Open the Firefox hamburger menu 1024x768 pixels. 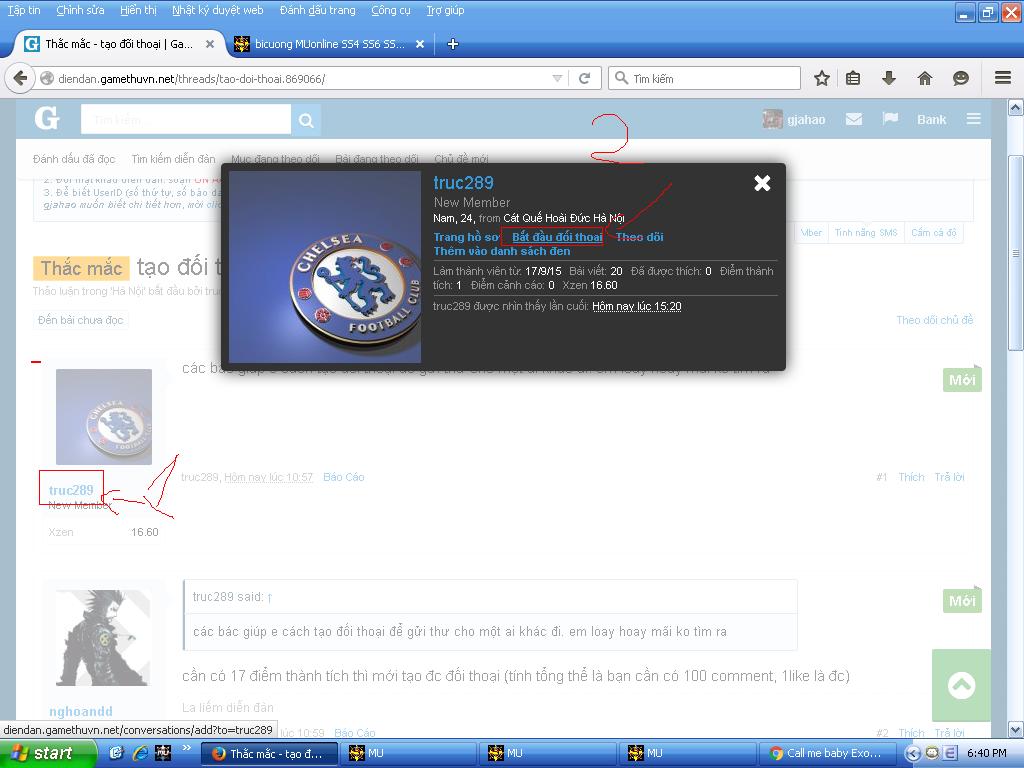(x=1003, y=78)
